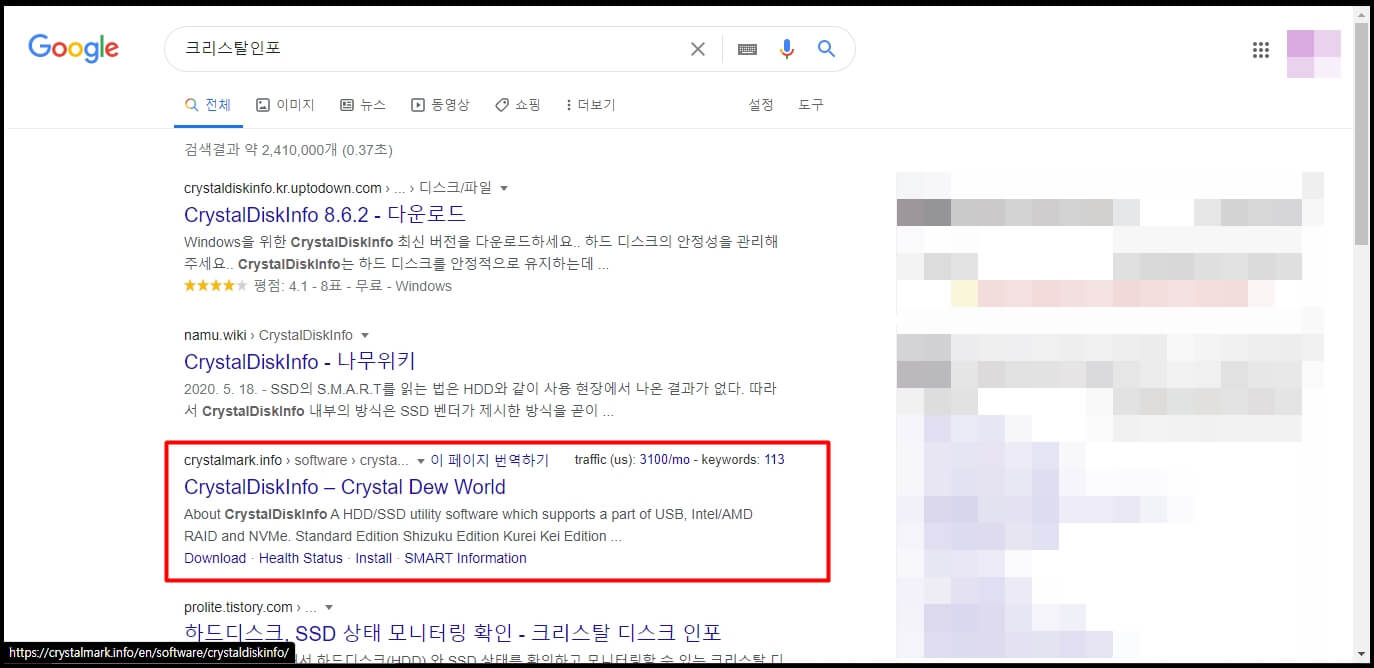Click the Health Status sitelink
The height and width of the screenshot is (668, 1374).
(x=301, y=558)
